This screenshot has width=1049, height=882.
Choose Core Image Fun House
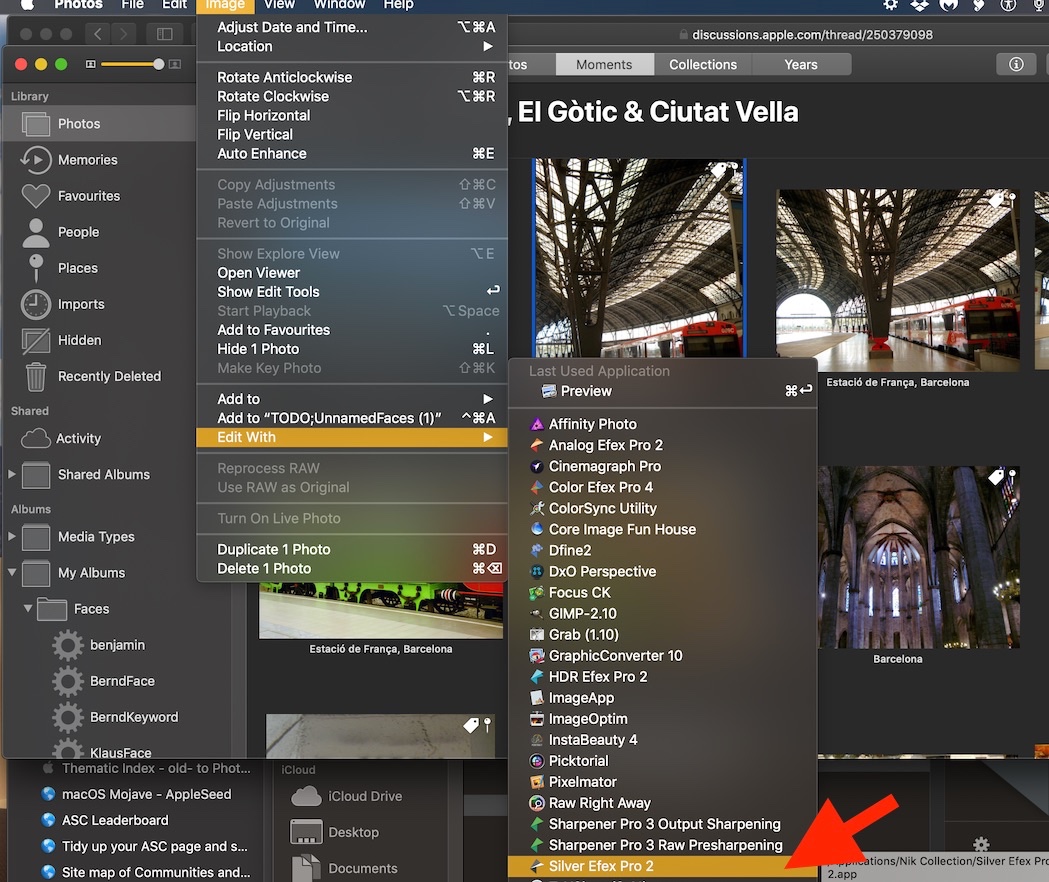point(662,529)
